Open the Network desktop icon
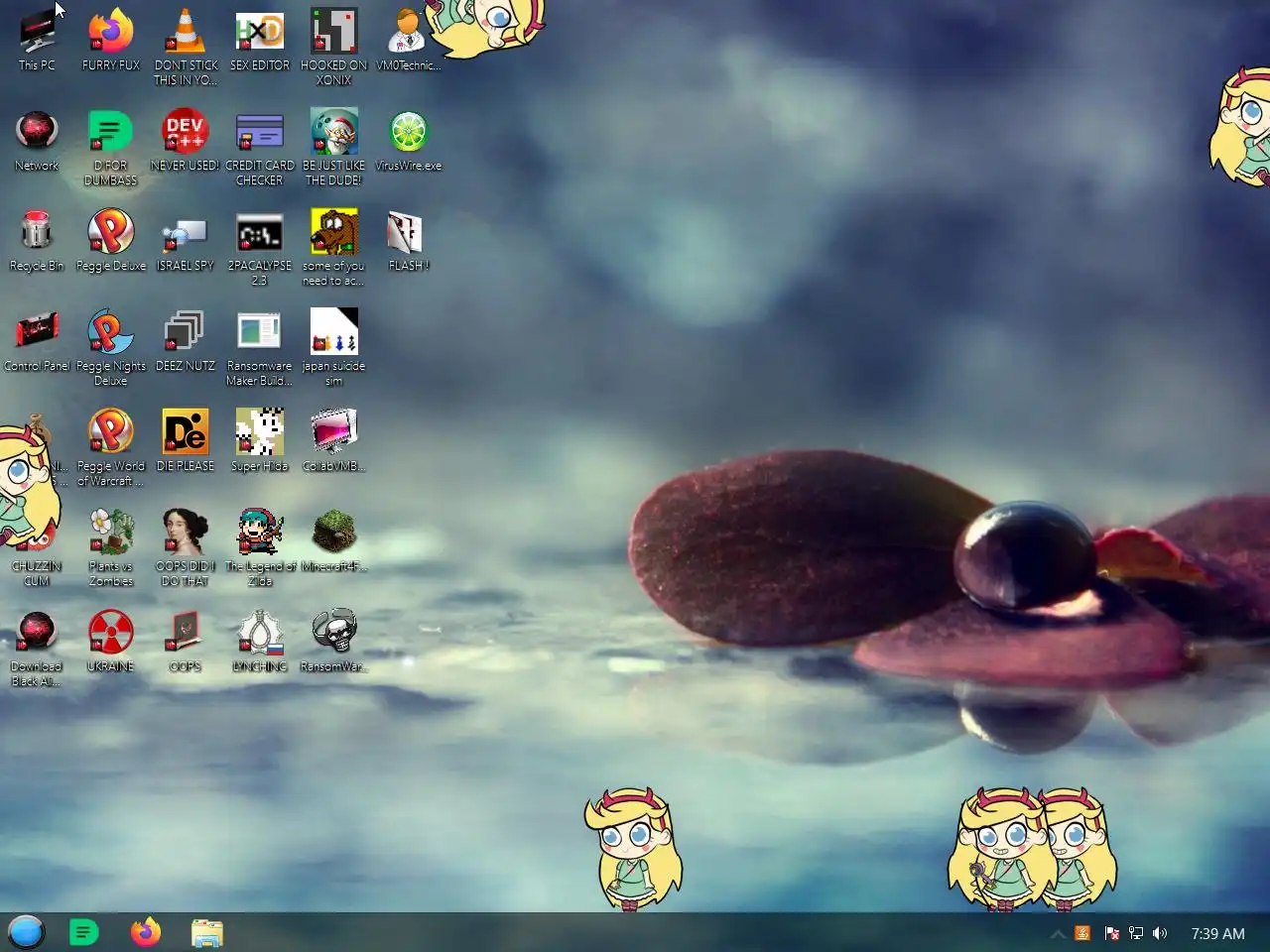 point(37,141)
